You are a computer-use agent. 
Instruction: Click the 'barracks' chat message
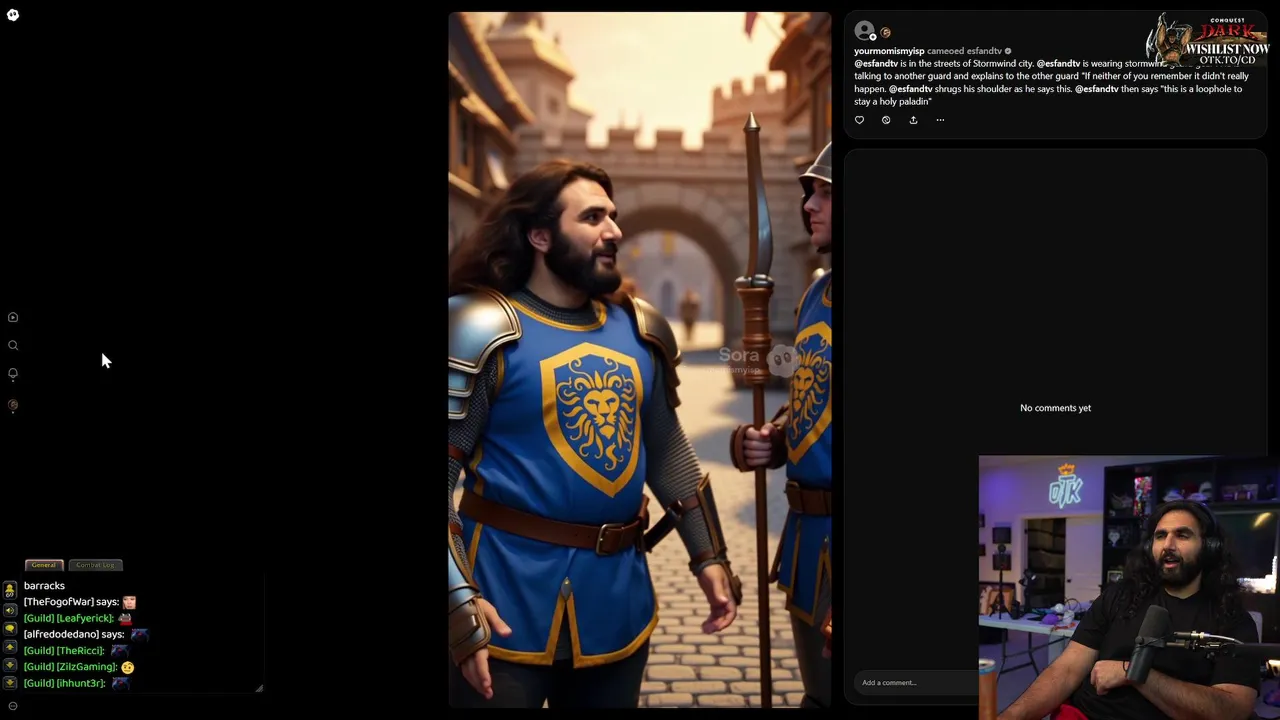(x=44, y=586)
